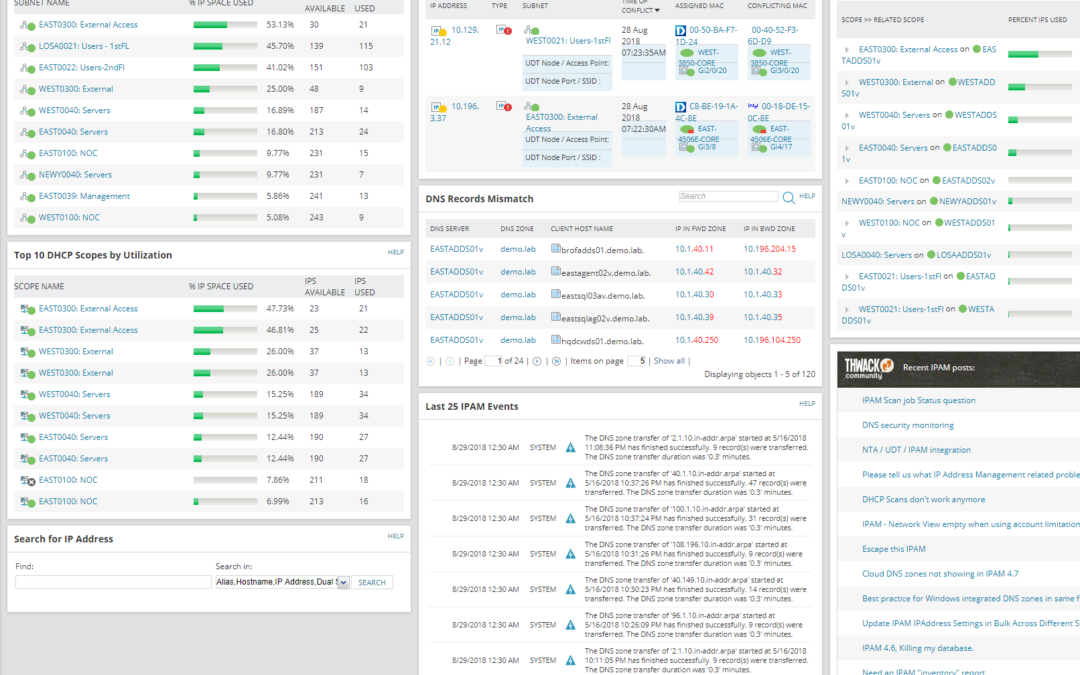Click the subnet icon beside LOSA0021: Users - 1stFL
The height and width of the screenshot is (675, 1080).
pos(28,47)
